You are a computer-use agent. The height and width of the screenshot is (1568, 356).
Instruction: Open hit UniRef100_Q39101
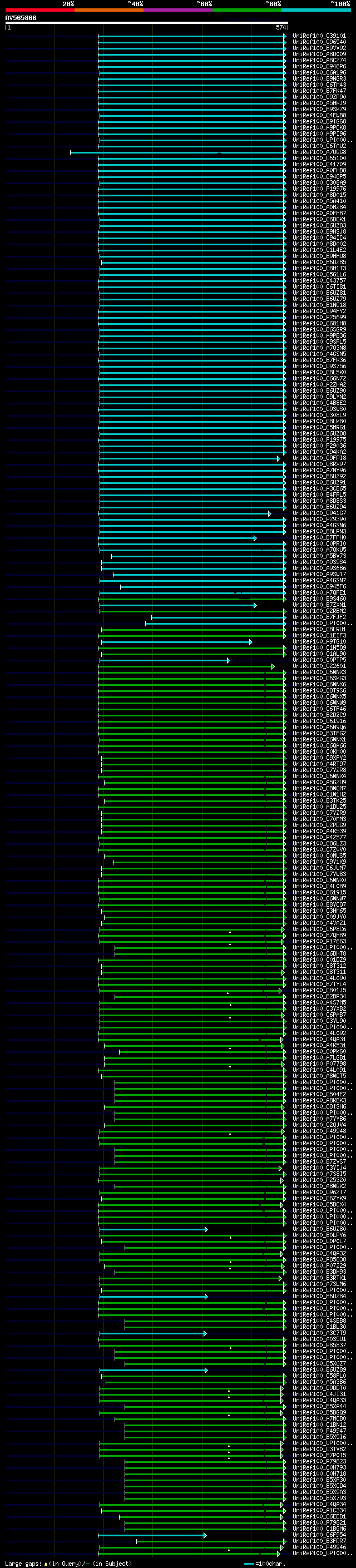(x=319, y=36)
